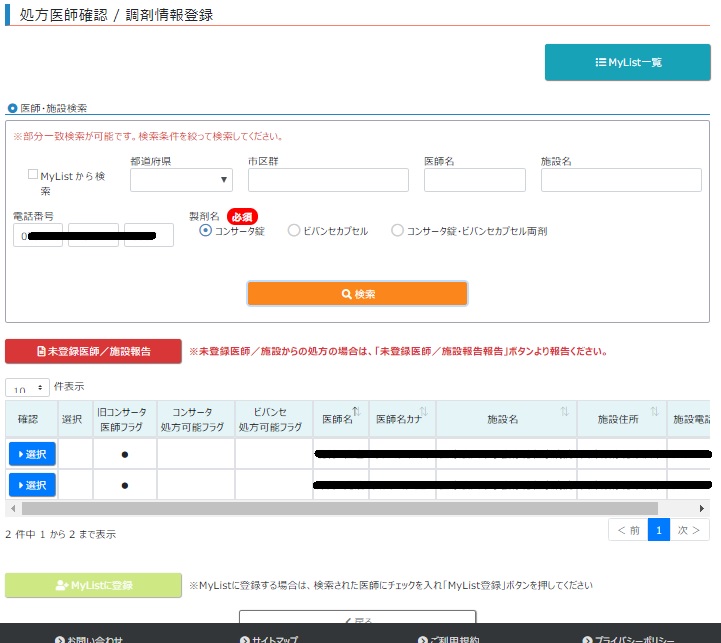
Task: Sort by 医師名 column sort icon
Action: (357, 412)
